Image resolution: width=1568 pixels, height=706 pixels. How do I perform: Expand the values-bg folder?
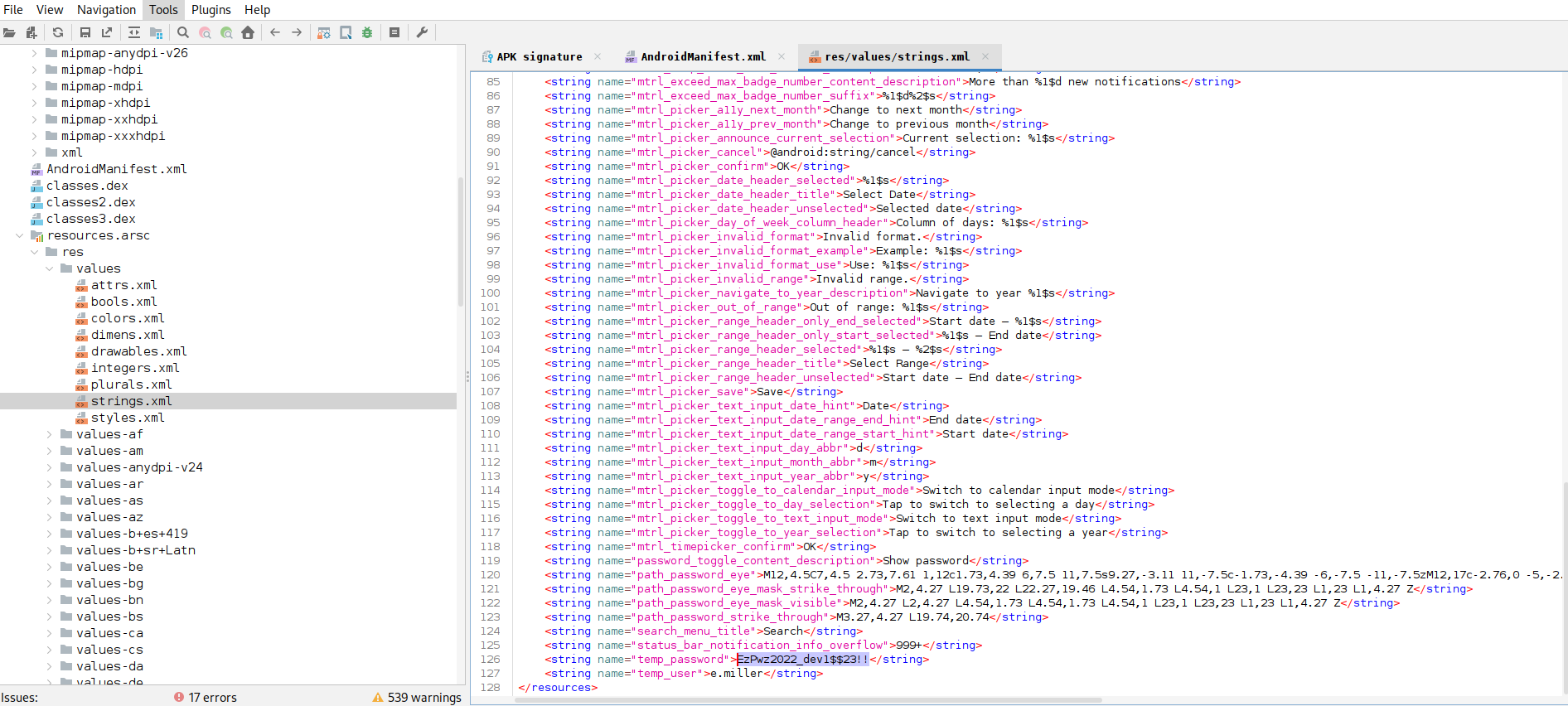[49, 583]
